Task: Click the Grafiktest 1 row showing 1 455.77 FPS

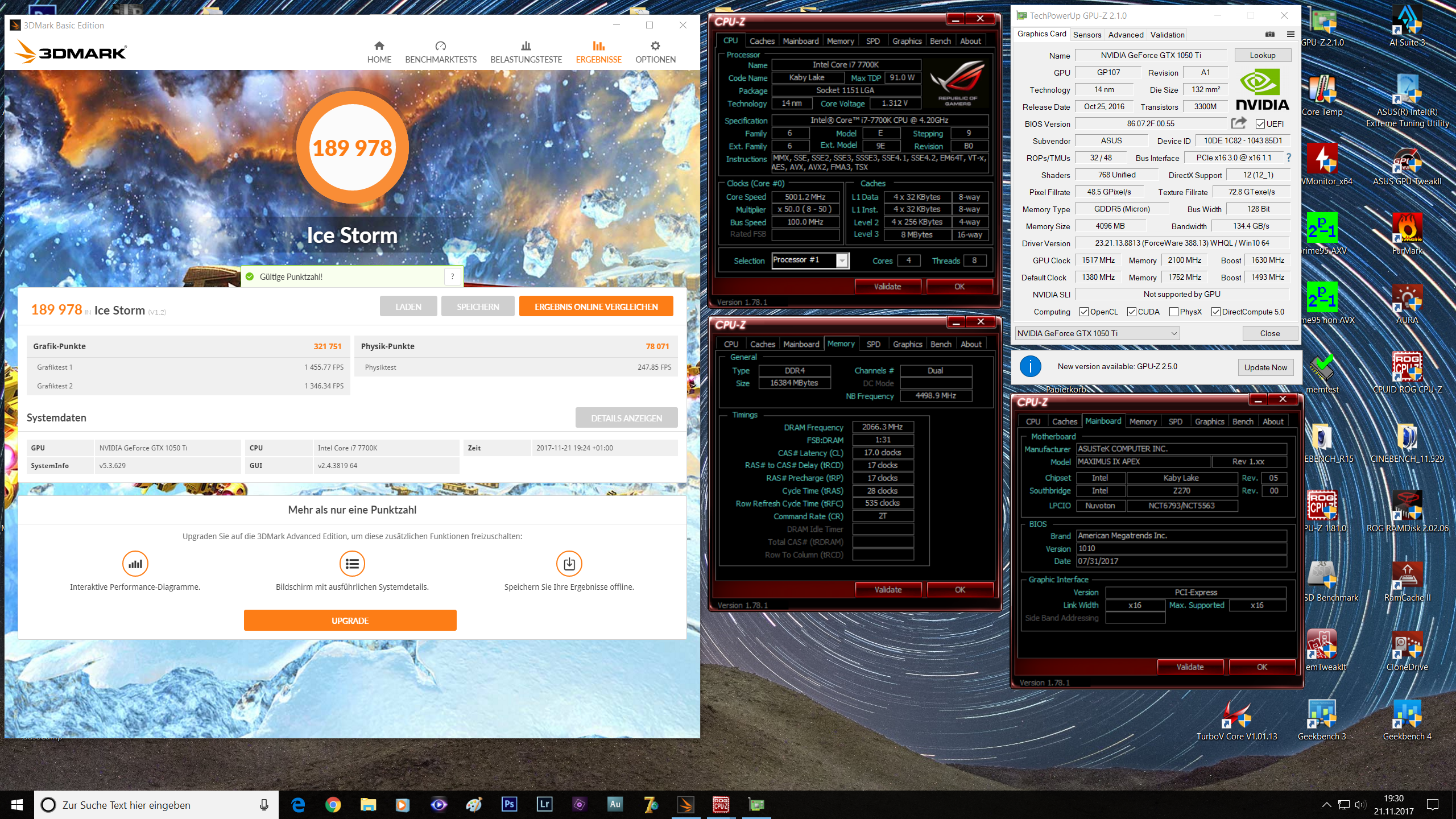Action: tap(188, 367)
